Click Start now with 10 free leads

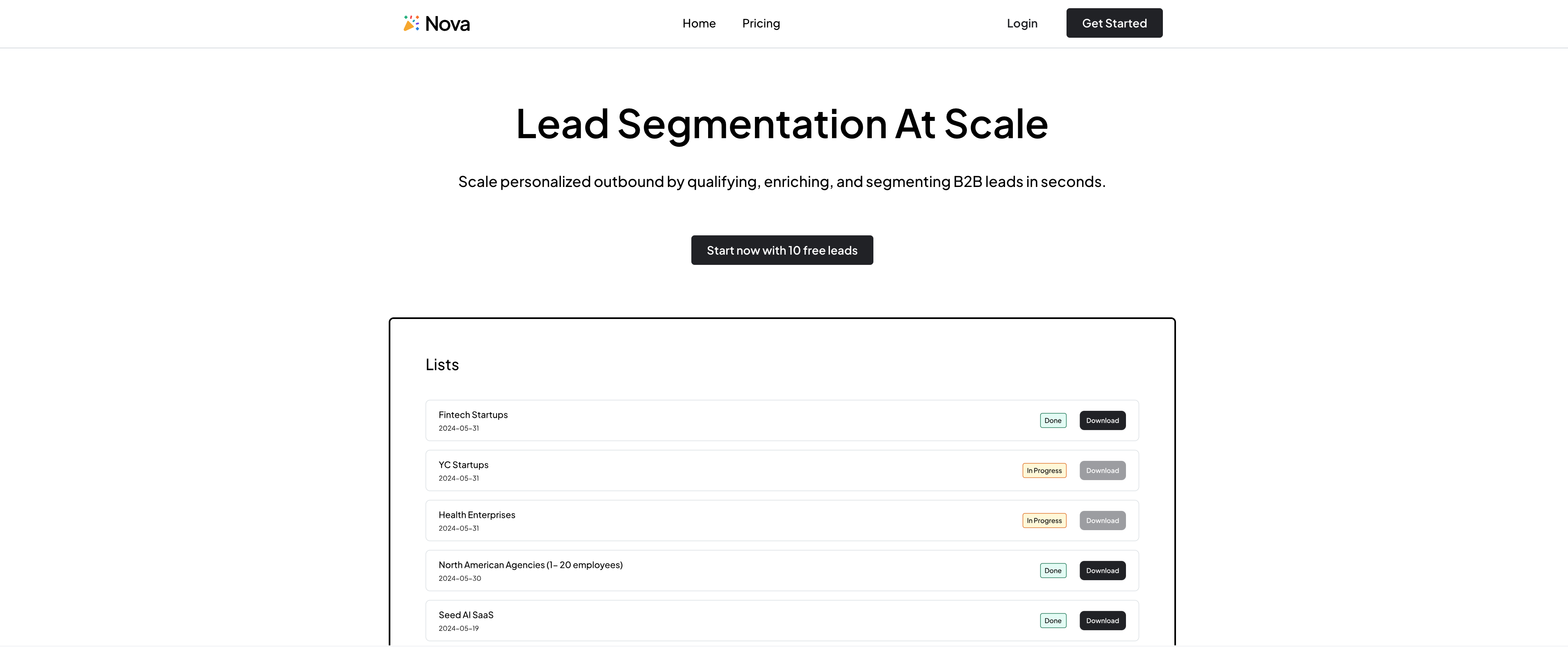782,250
